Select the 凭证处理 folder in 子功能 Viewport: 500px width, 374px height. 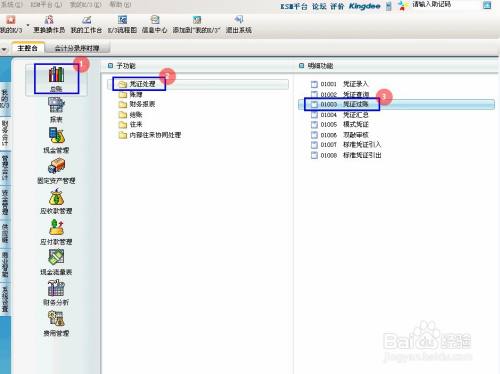pos(198,84)
